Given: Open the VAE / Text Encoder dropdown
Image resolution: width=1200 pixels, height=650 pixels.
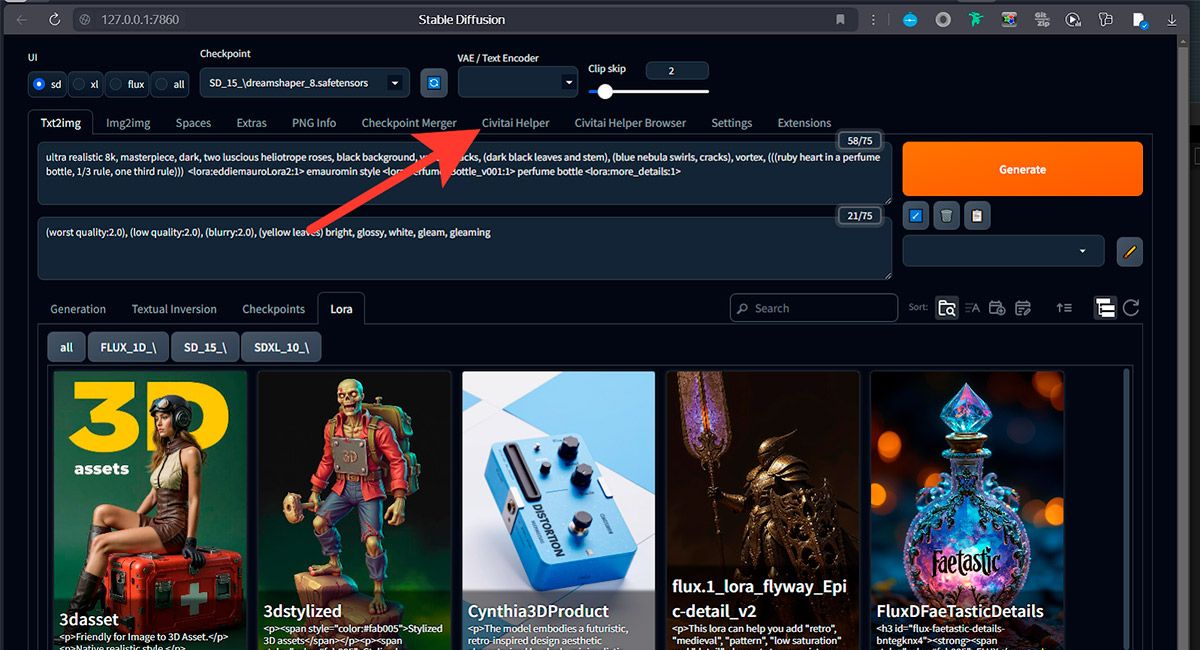Looking at the screenshot, I should point(518,83).
